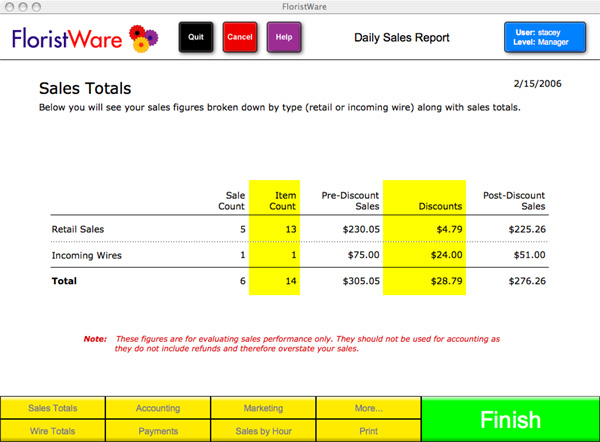
Task: Switch to the Wire Totals tab
Action: (53, 431)
